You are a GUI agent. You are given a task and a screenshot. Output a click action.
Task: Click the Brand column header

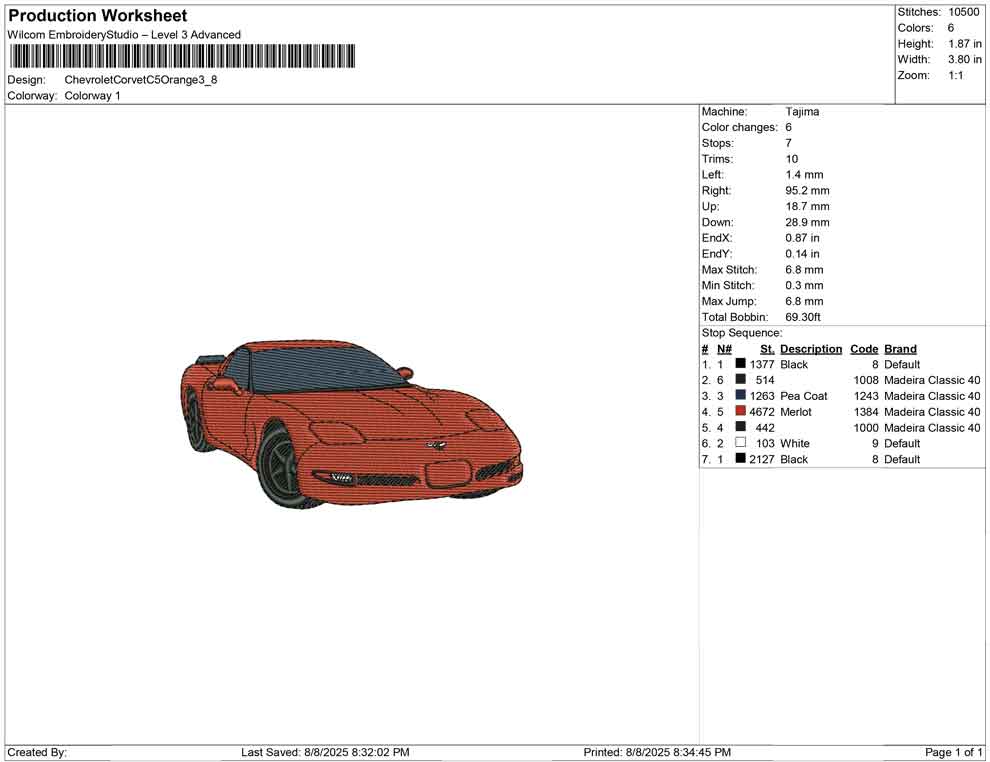(900, 349)
